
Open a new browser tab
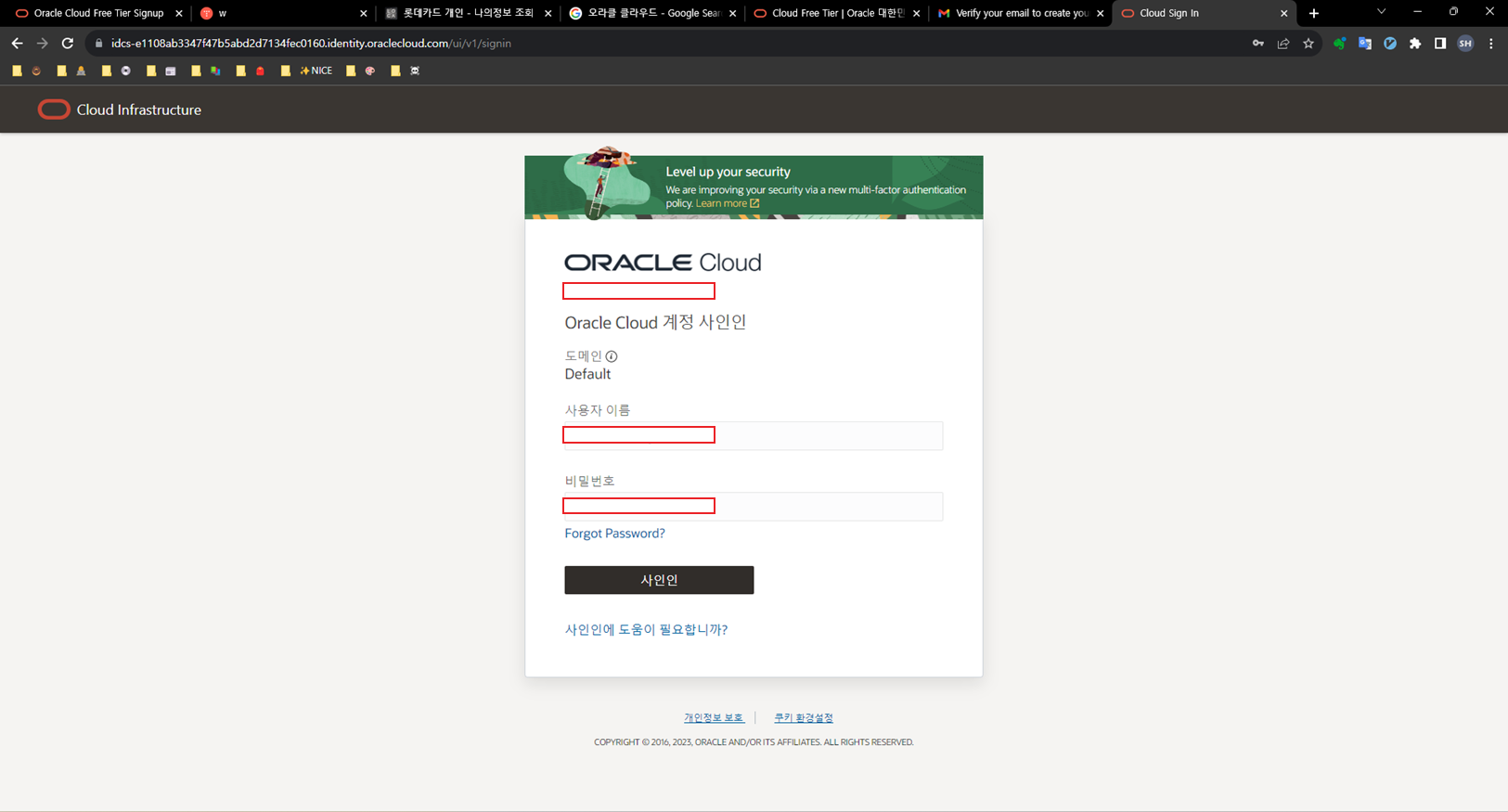pyautogui.click(x=1314, y=13)
